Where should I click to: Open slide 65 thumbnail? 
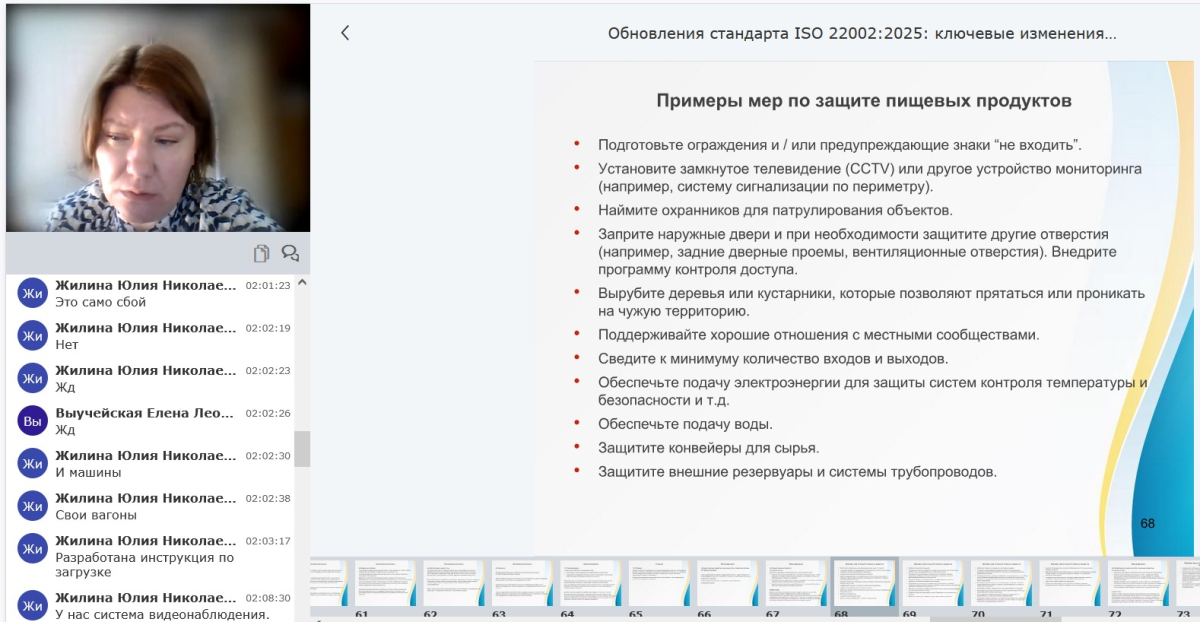coord(661,582)
